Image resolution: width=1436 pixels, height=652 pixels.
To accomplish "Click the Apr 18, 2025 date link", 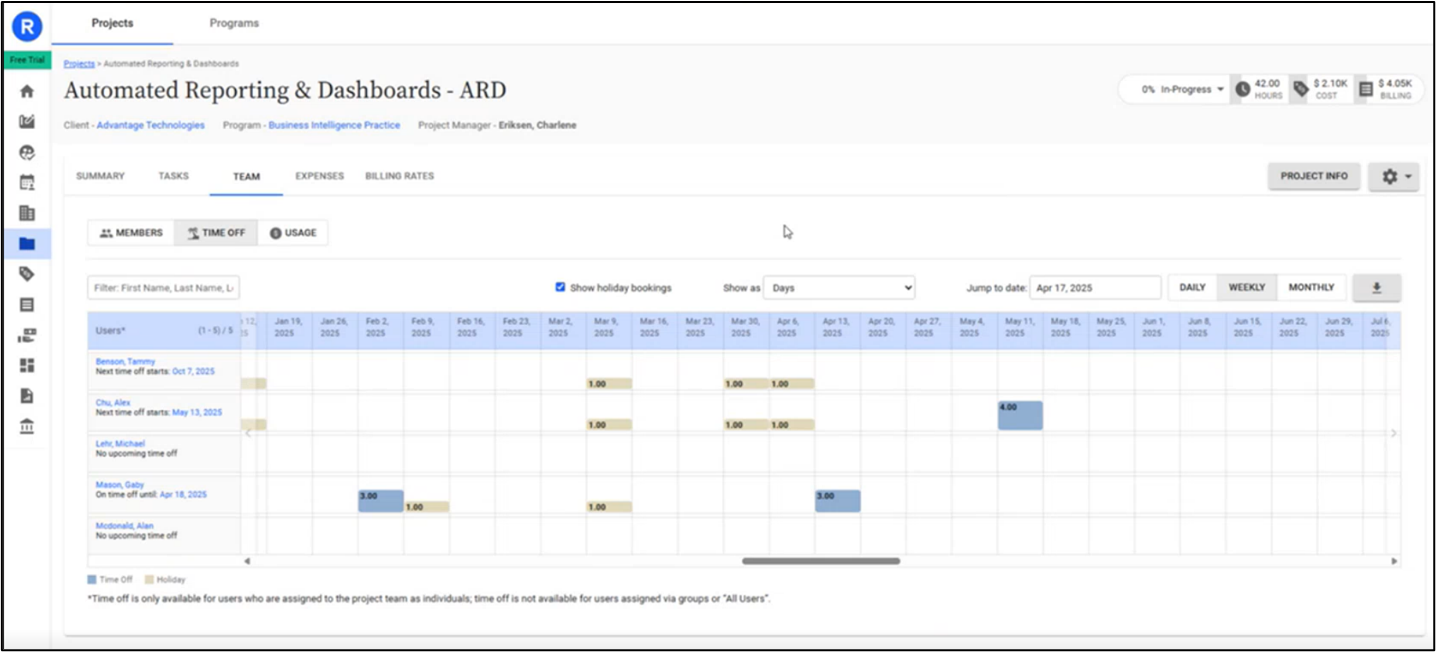I will click(183, 494).
